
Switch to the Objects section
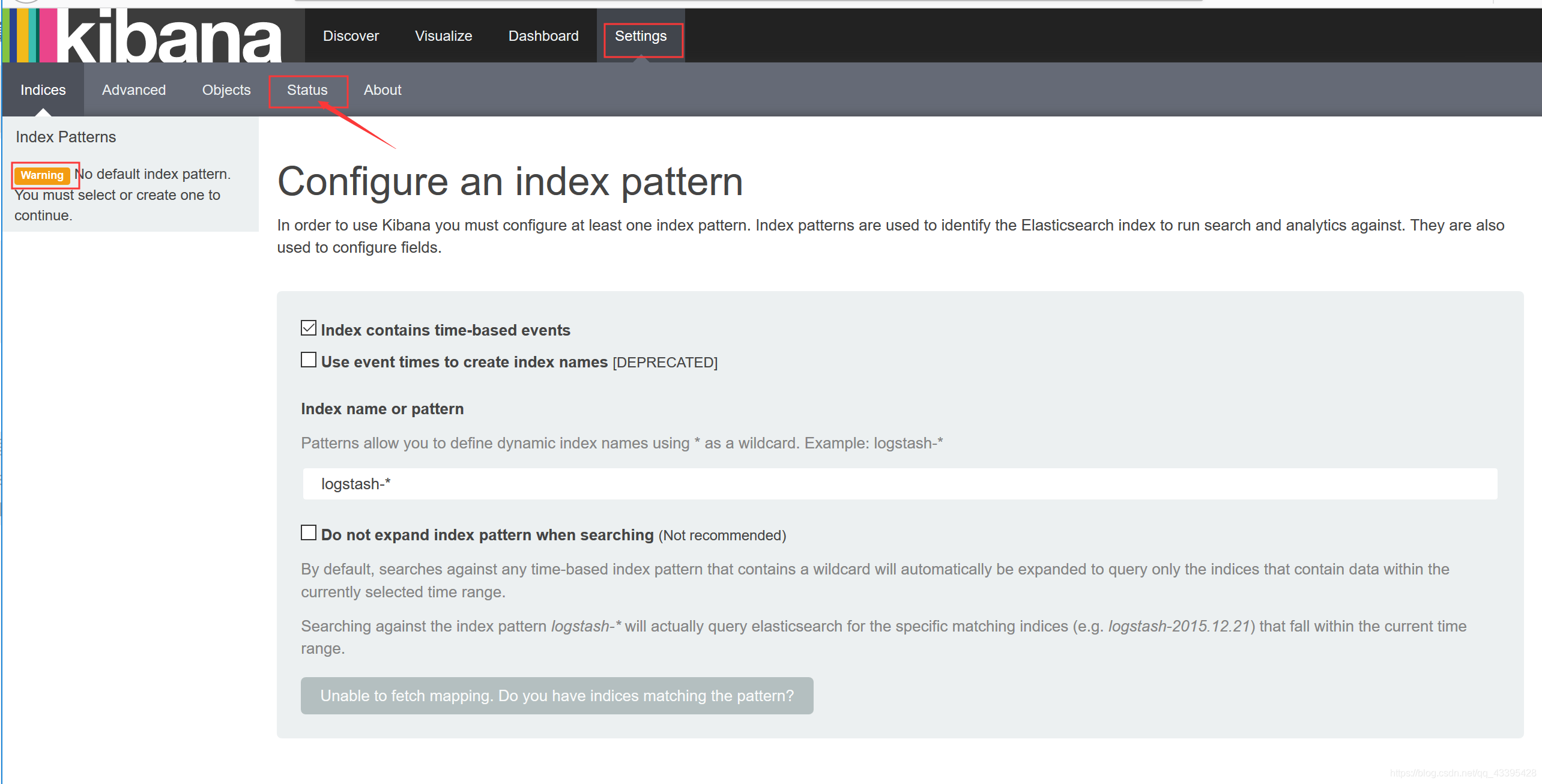(x=226, y=90)
